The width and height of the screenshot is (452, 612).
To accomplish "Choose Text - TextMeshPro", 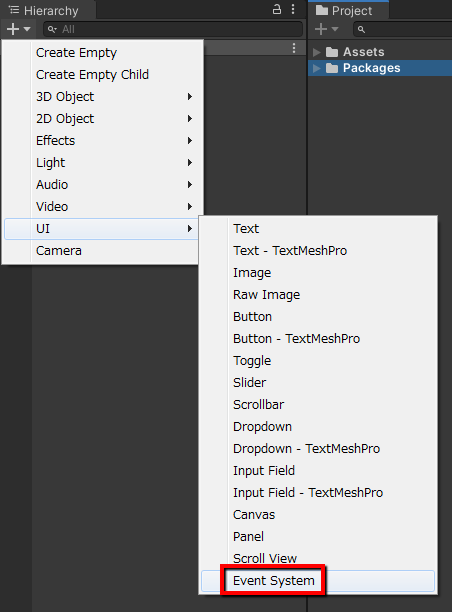I will tap(318, 251).
